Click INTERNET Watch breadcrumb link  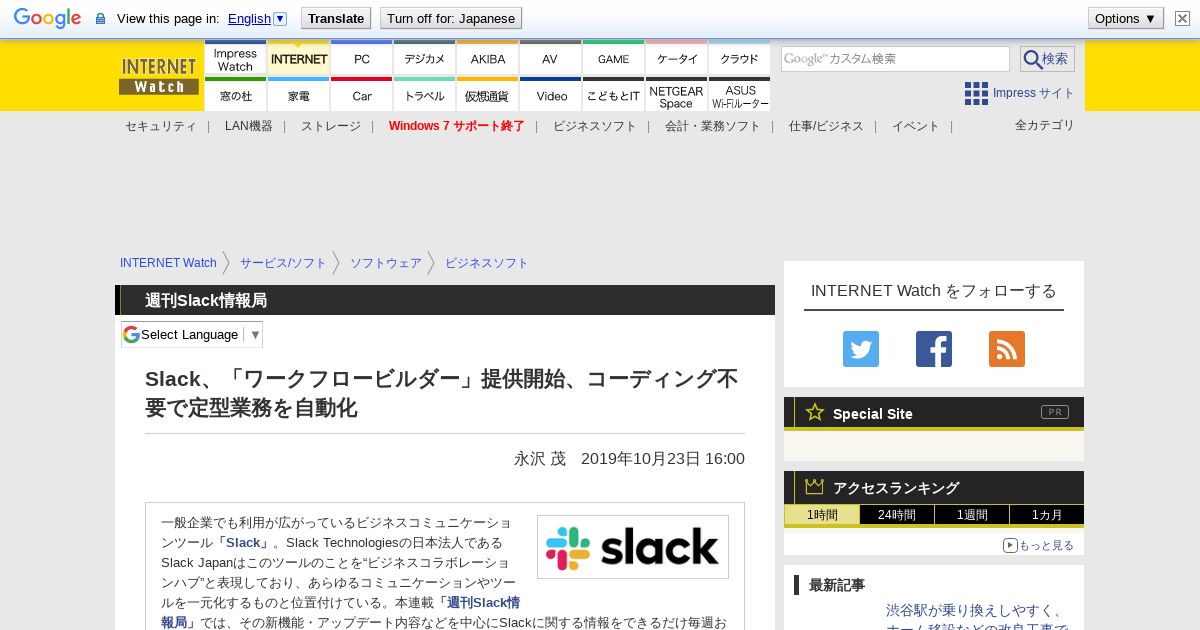(168, 263)
